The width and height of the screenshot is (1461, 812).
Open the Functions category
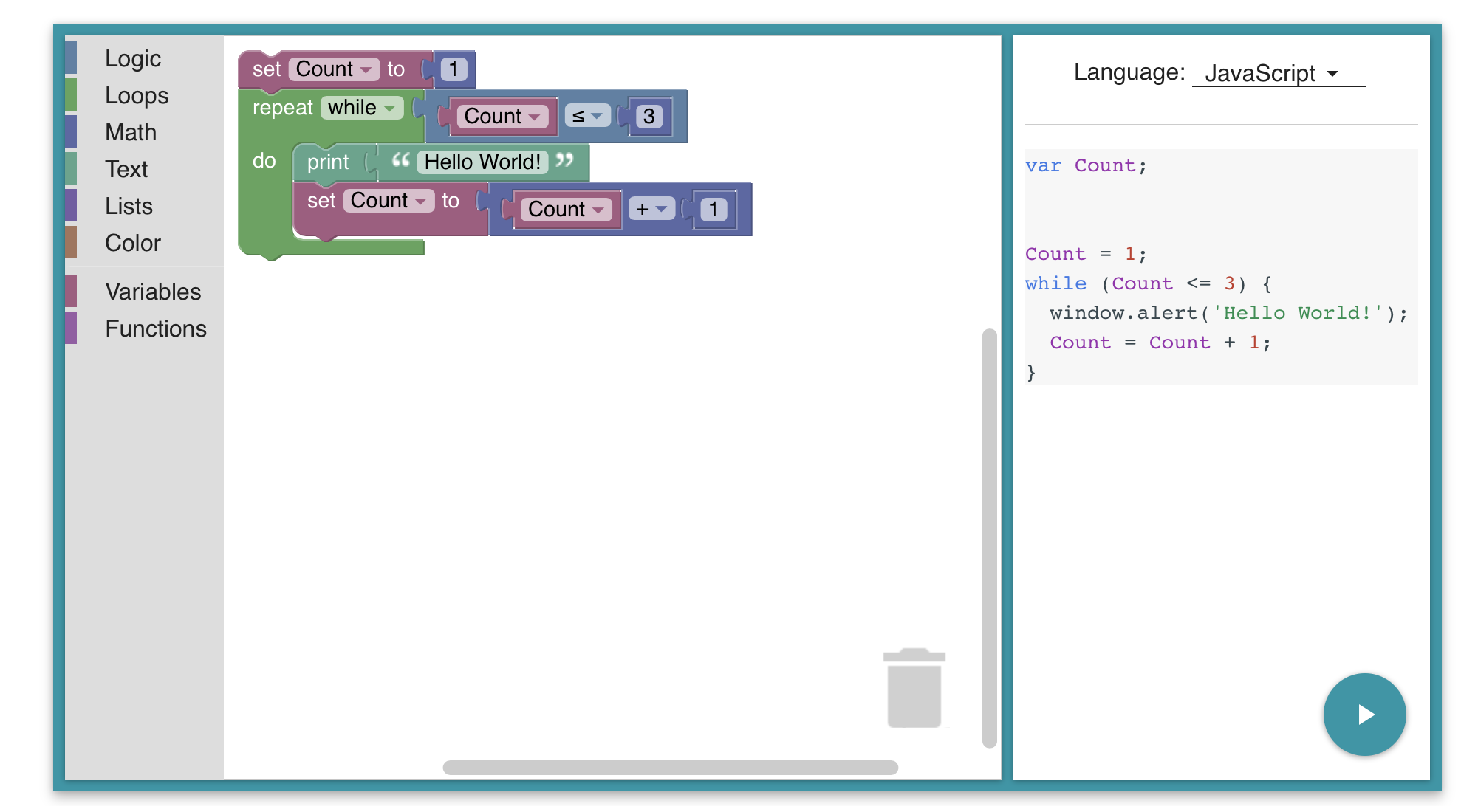point(156,328)
